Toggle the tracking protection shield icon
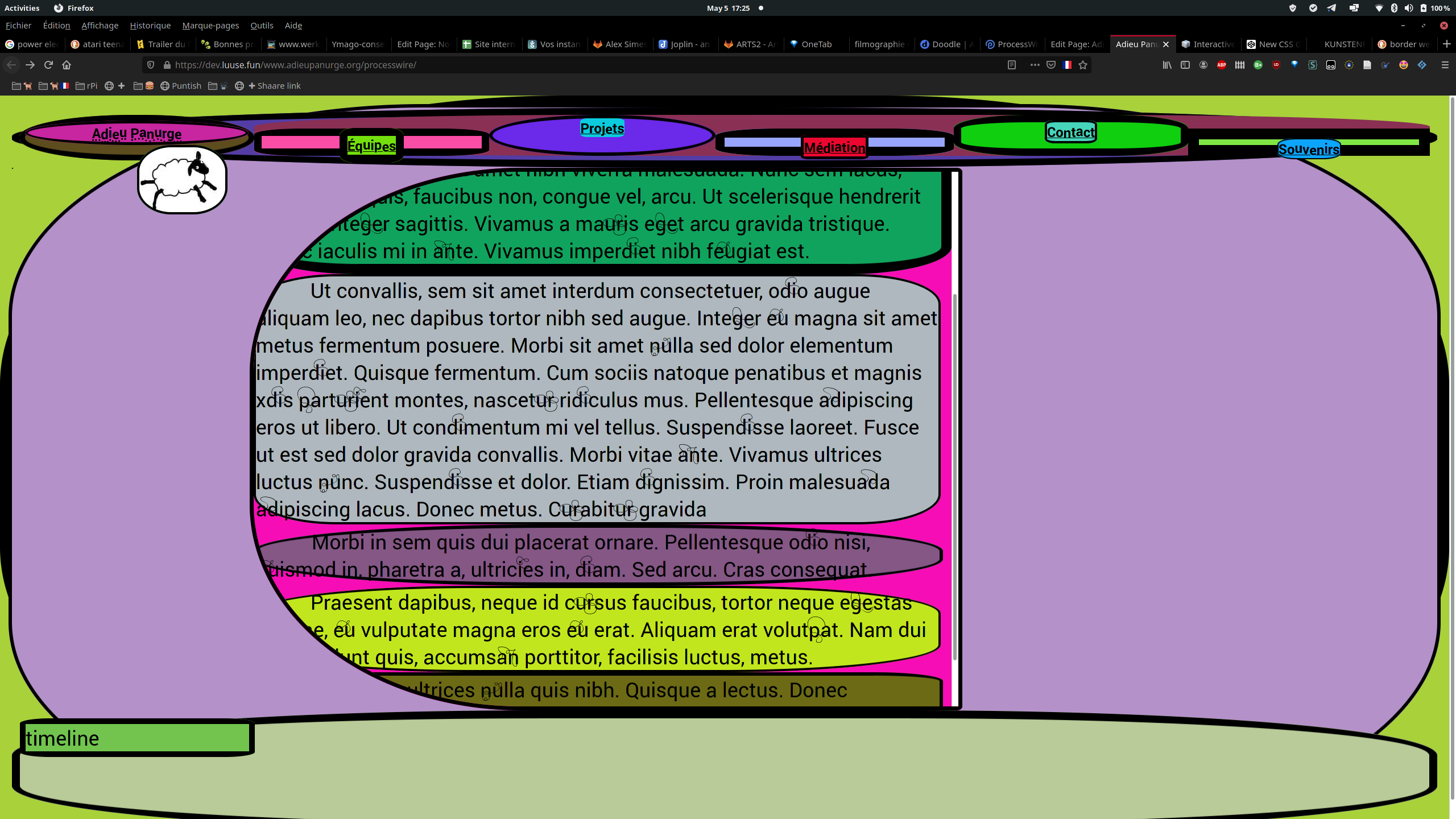The width and height of the screenshot is (1456, 819). pyautogui.click(x=151, y=65)
